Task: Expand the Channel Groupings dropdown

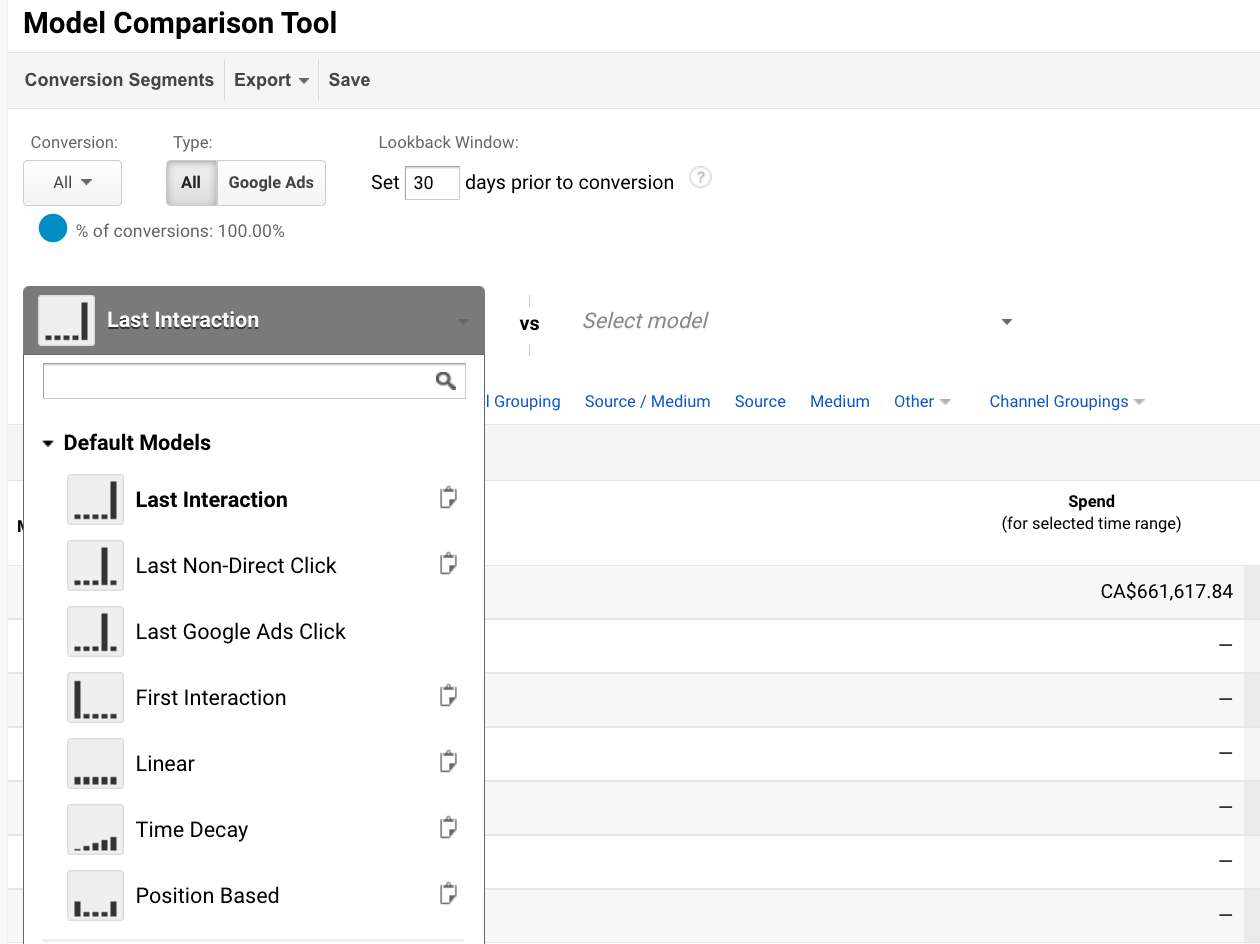Action: 1066,401
